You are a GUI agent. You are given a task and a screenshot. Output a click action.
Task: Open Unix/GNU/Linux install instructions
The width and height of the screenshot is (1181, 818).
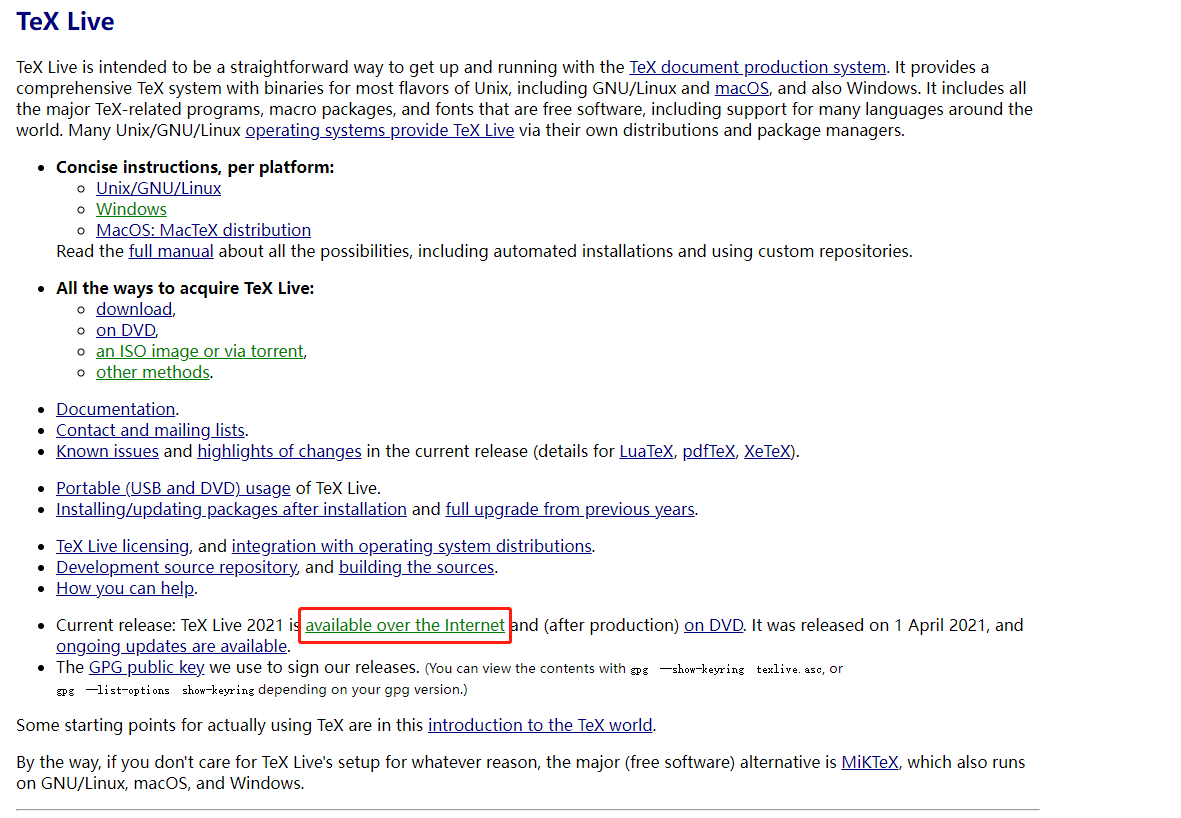(158, 188)
